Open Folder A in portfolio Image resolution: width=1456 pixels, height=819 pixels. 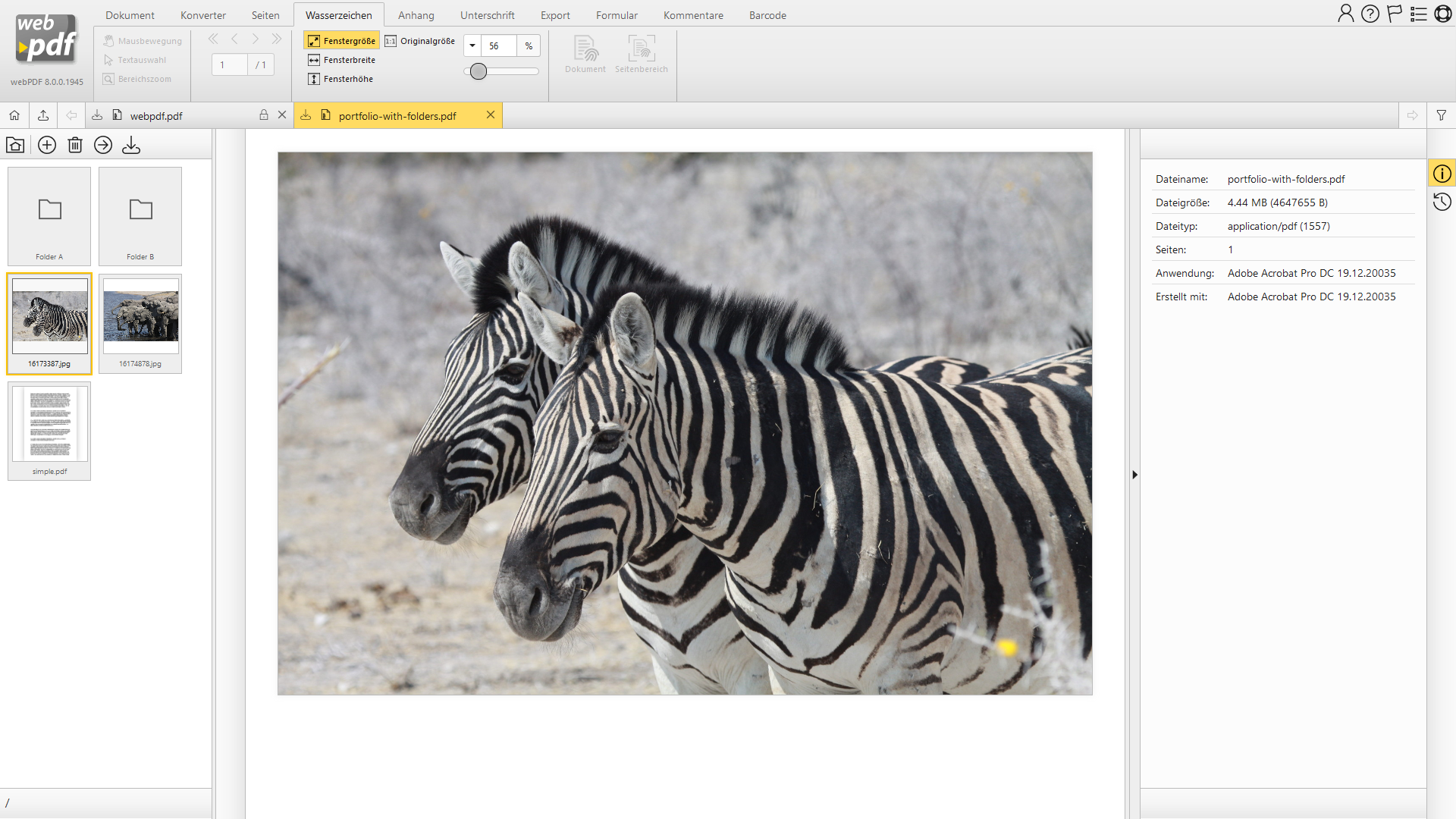pyautogui.click(x=49, y=216)
